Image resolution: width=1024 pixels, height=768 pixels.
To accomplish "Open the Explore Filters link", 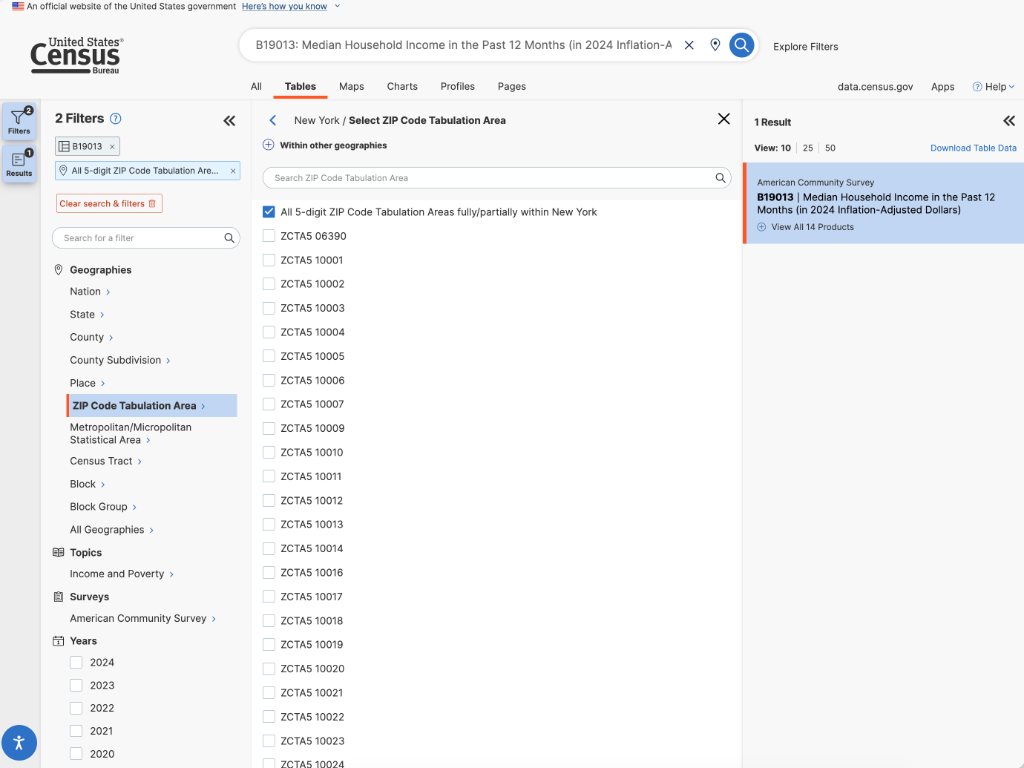I will [805, 46].
